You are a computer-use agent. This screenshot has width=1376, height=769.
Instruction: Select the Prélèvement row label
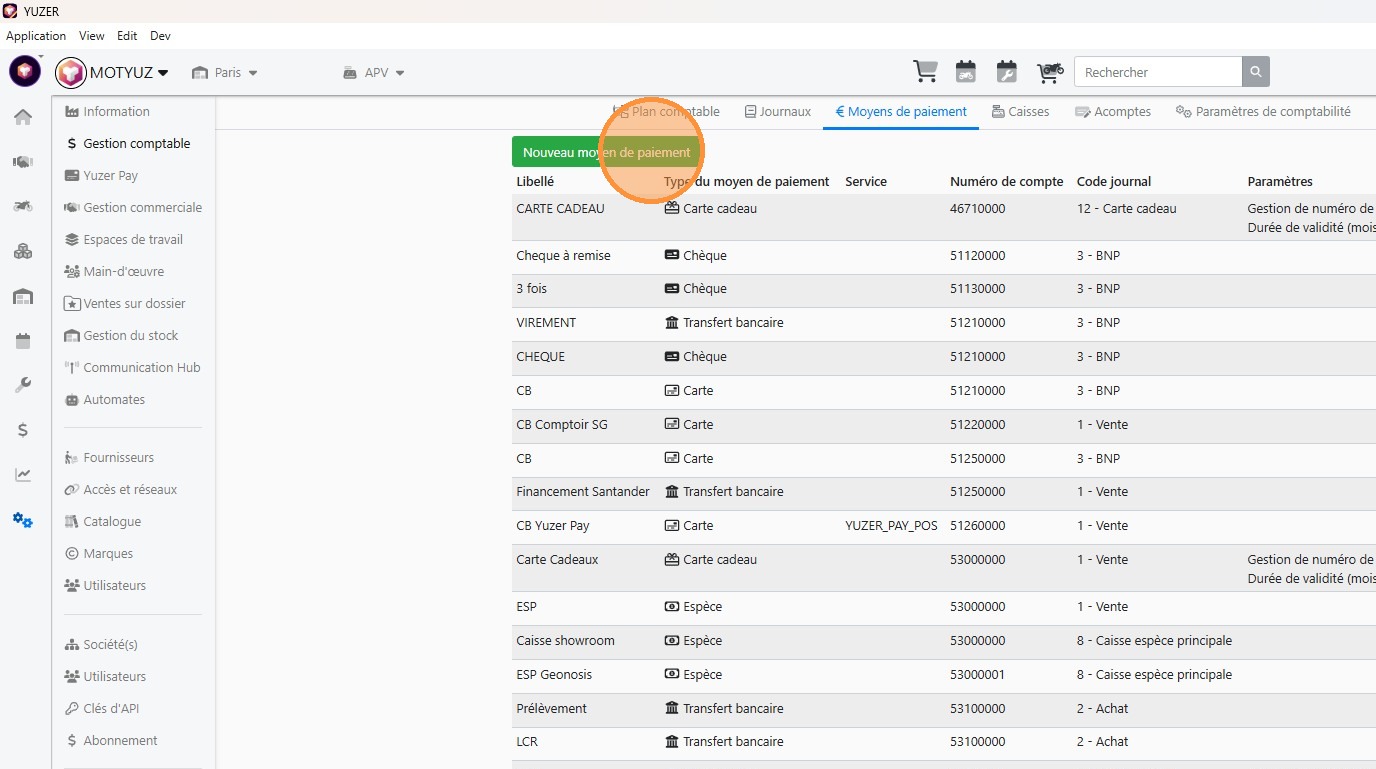(551, 709)
